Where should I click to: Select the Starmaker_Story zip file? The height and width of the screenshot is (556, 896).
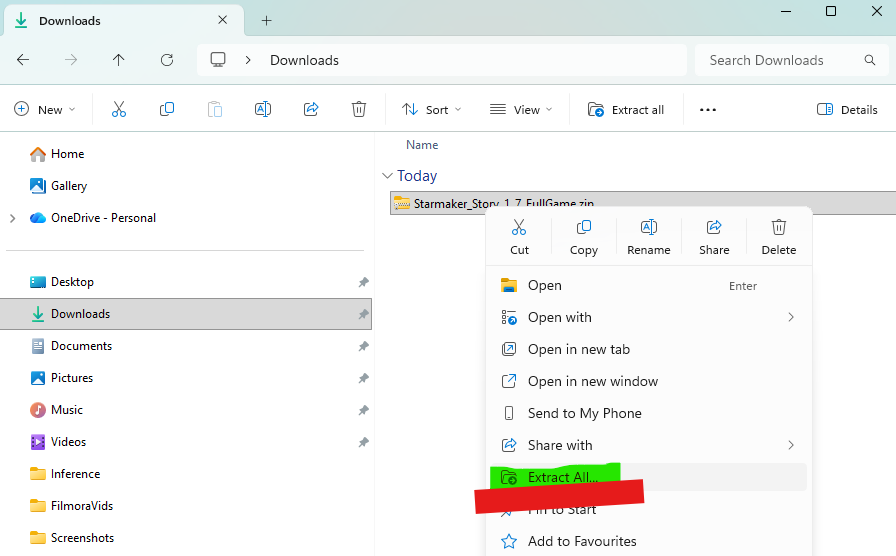pyautogui.click(x=643, y=203)
